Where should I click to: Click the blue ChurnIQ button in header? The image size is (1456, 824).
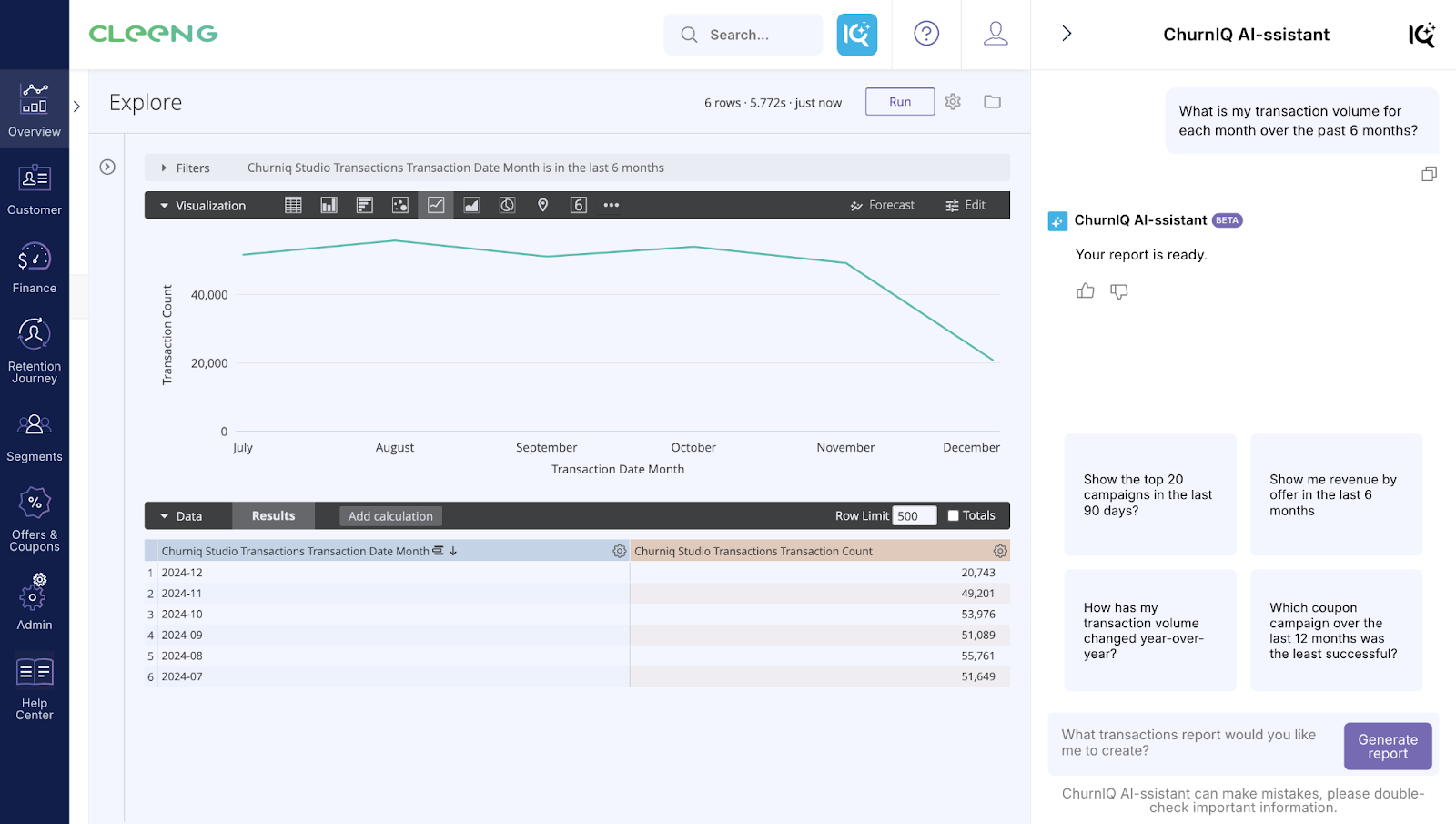tap(857, 35)
